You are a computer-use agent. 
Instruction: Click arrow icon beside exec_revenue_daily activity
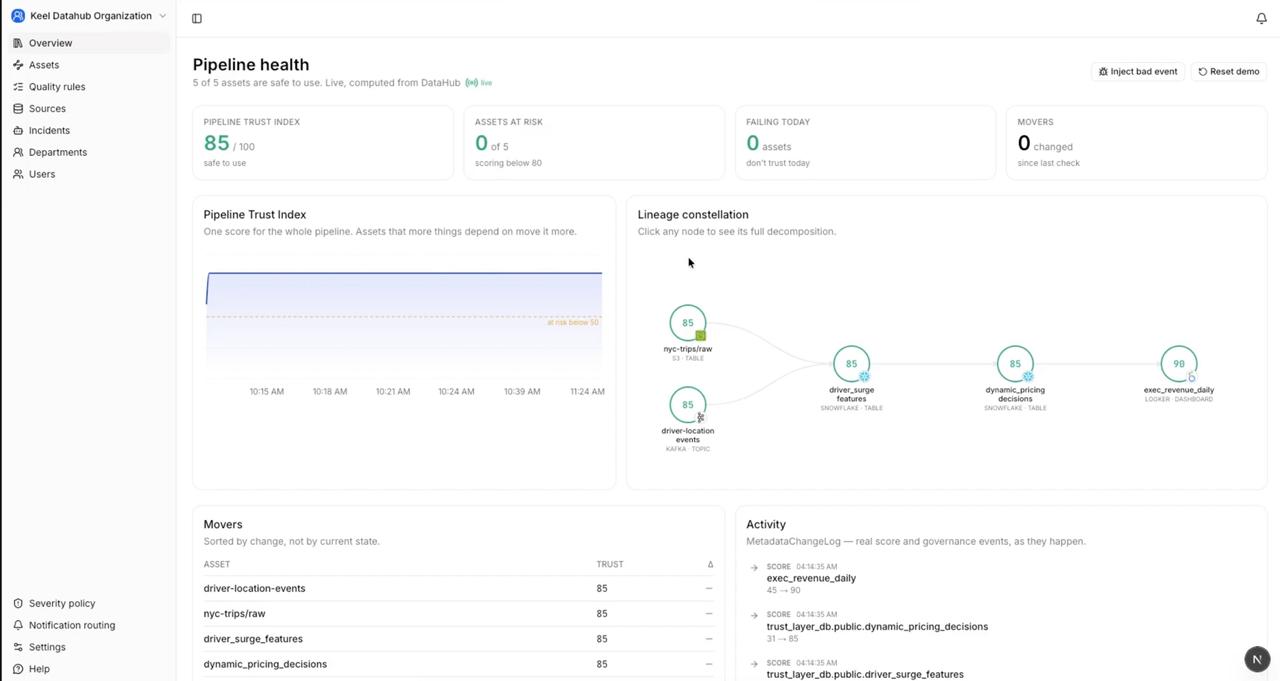tap(754, 568)
